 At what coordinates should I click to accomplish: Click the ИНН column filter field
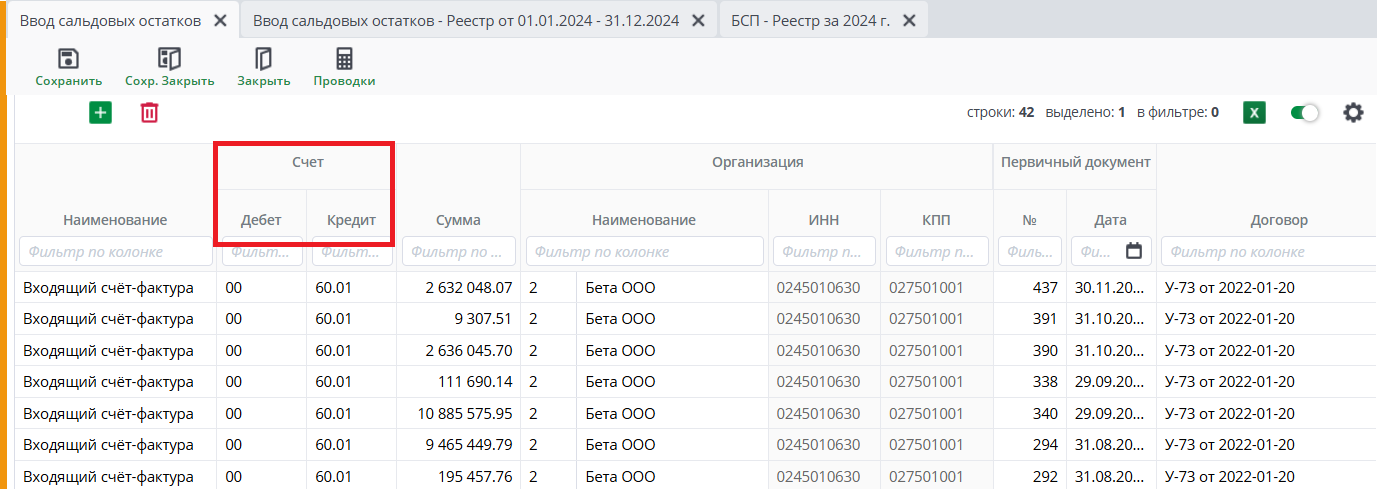(825, 252)
